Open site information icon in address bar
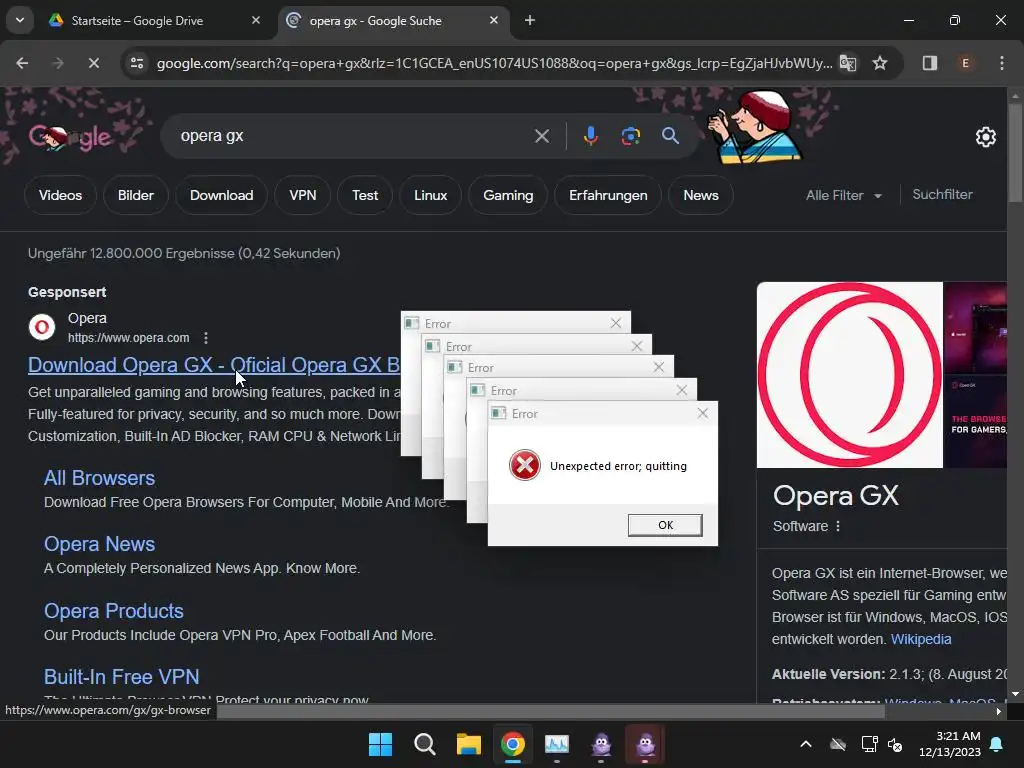This screenshot has height=768, width=1024. (137, 63)
